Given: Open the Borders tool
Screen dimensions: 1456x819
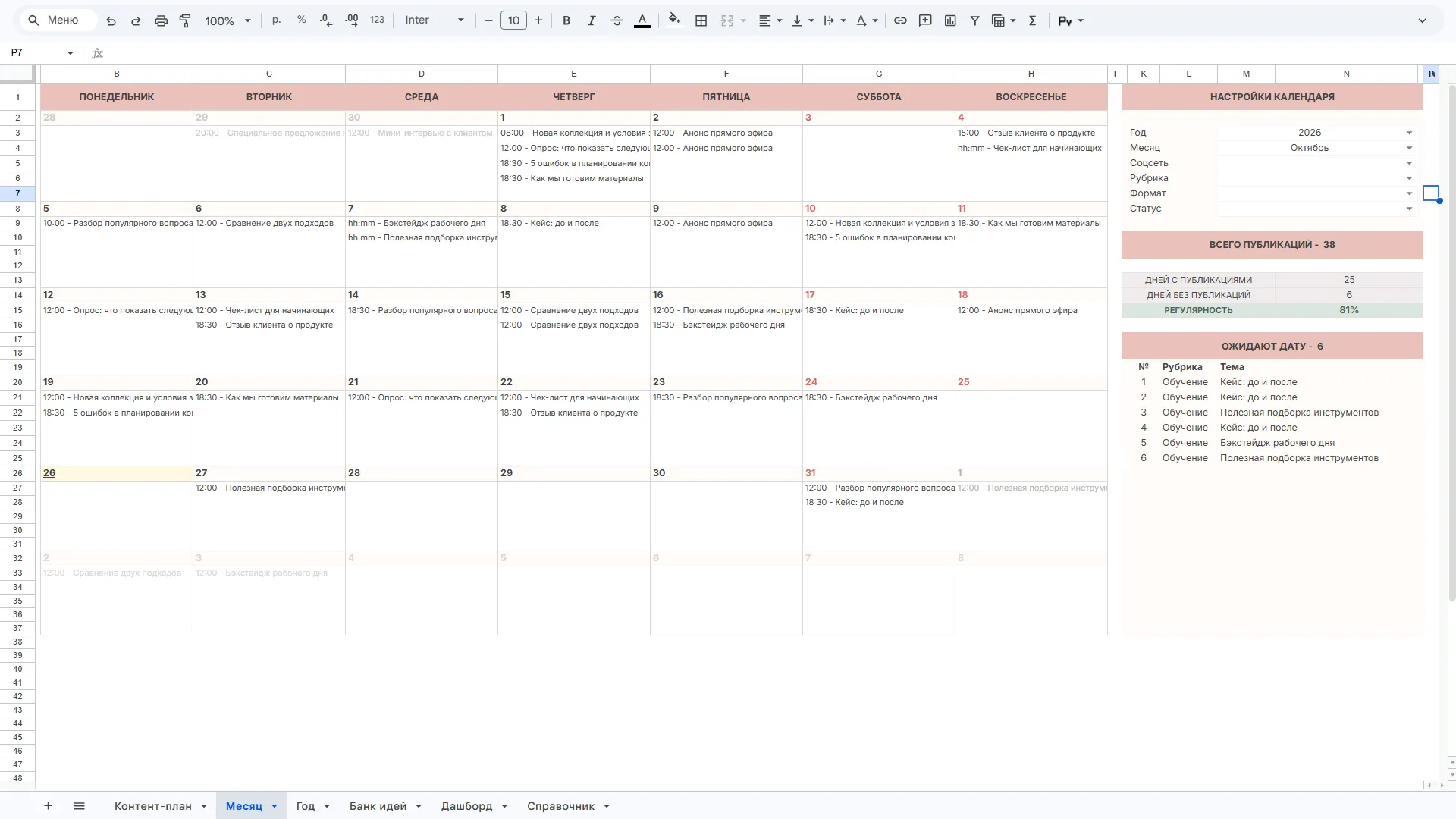Looking at the screenshot, I should (701, 20).
